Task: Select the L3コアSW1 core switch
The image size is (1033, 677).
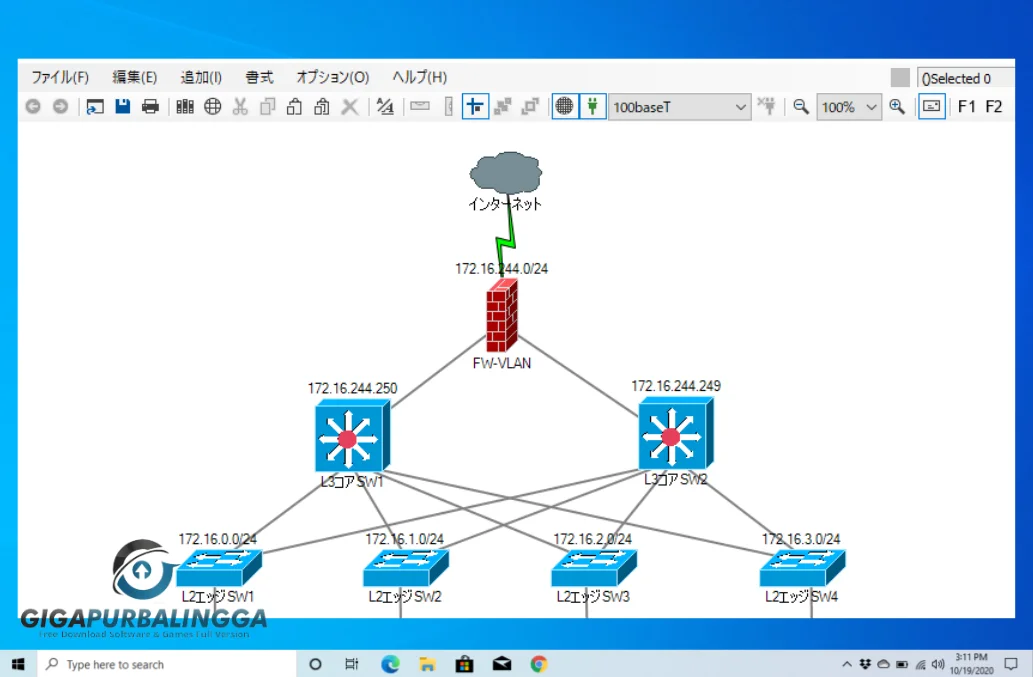Action: pos(352,435)
